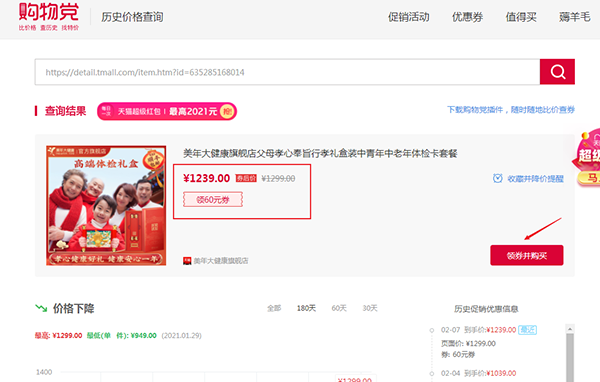Open 优惠券 in top navigation

(x=467, y=17)
